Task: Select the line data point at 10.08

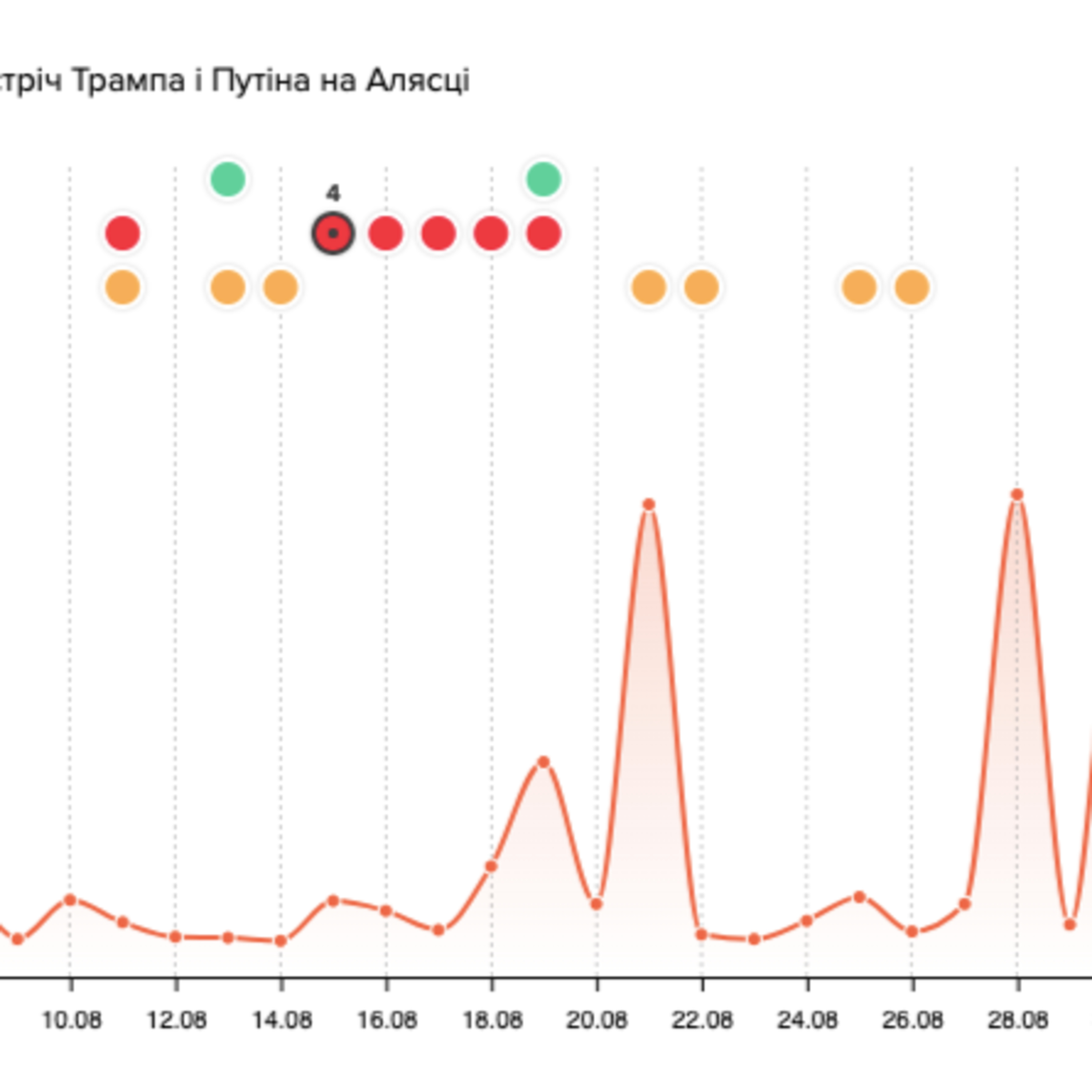Action: tap(70, 899)
